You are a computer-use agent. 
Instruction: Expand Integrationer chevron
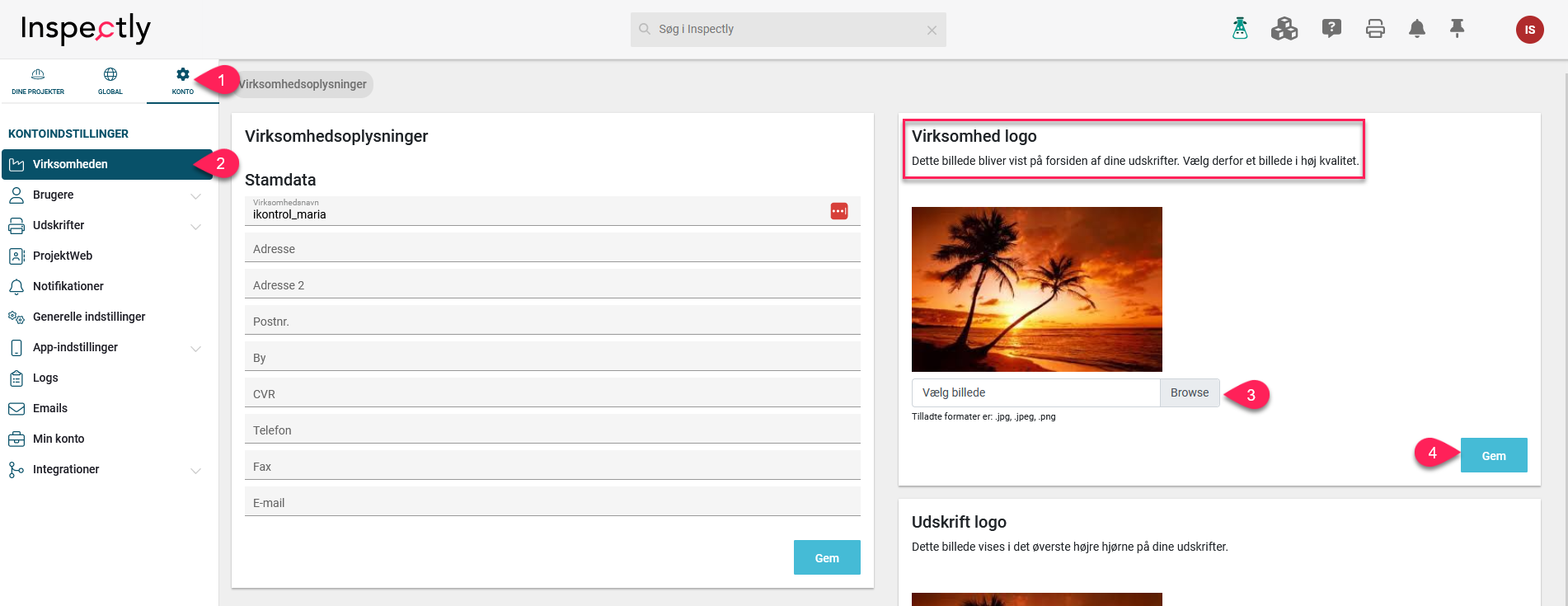(x=196, y=471)
